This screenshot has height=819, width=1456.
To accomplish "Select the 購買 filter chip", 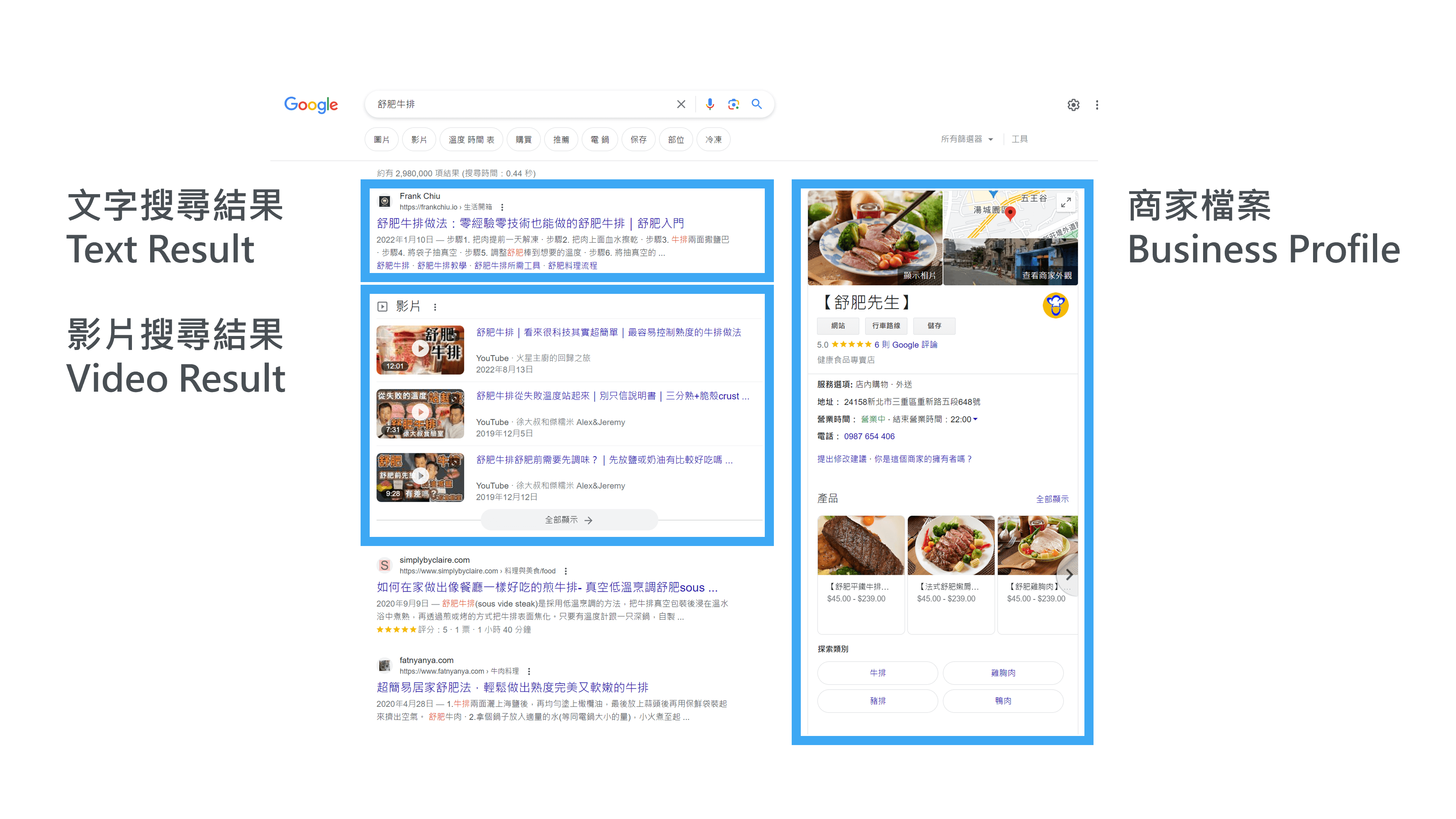I will click(523, 140).
